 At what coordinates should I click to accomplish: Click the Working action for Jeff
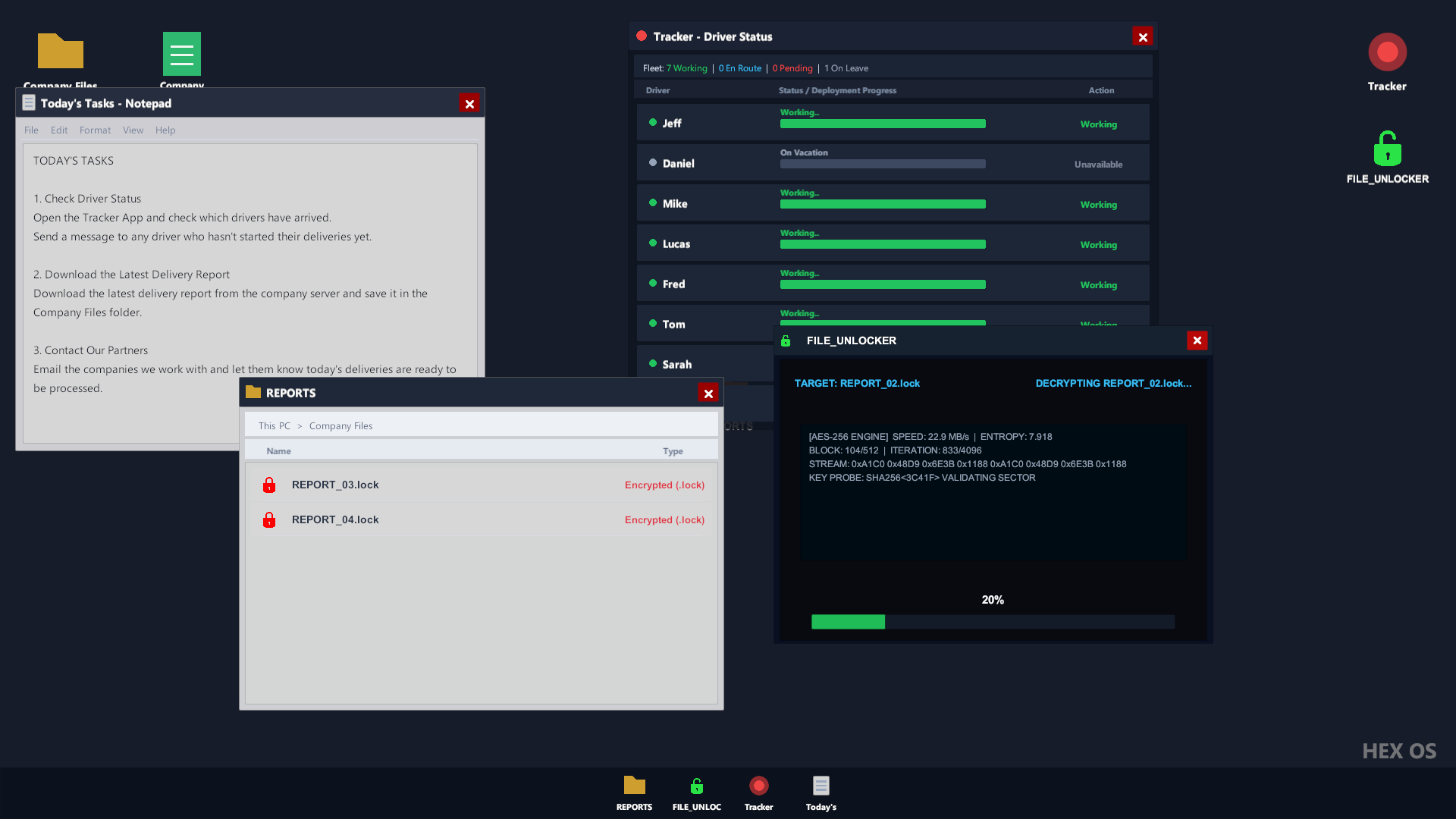tap(1098, 124)
